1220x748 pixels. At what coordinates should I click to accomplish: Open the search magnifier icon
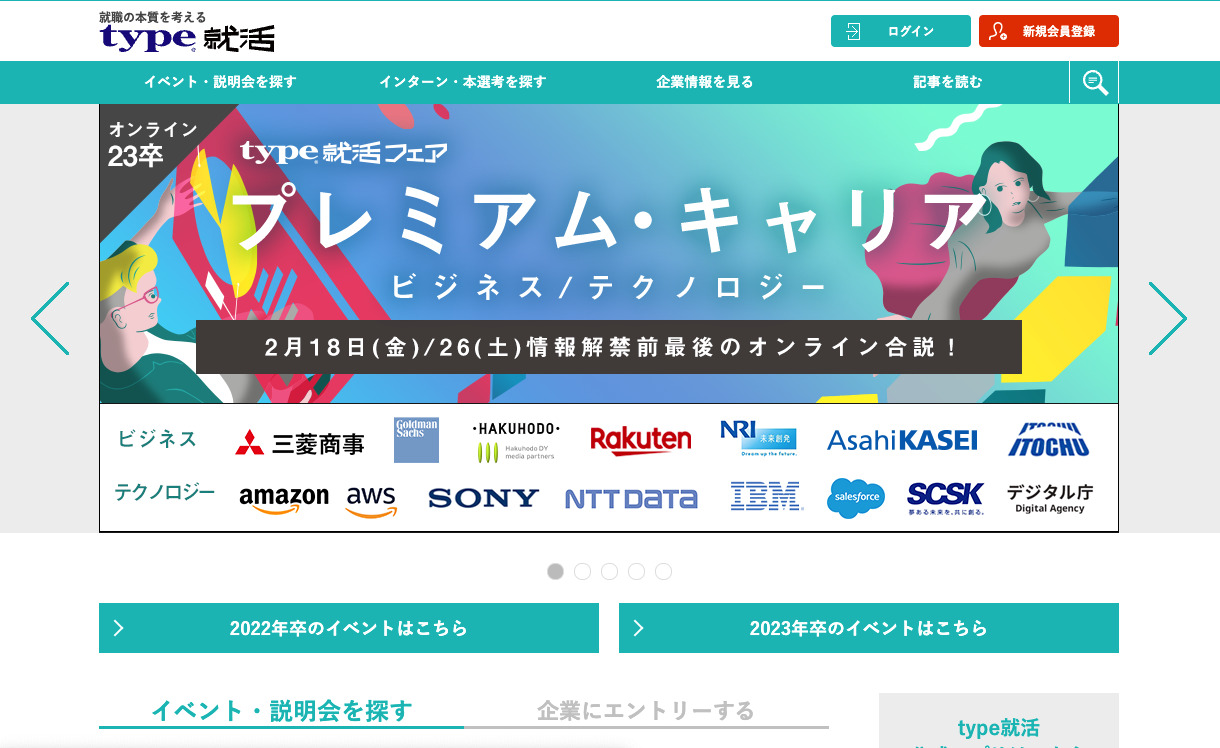click(1095, 82)
